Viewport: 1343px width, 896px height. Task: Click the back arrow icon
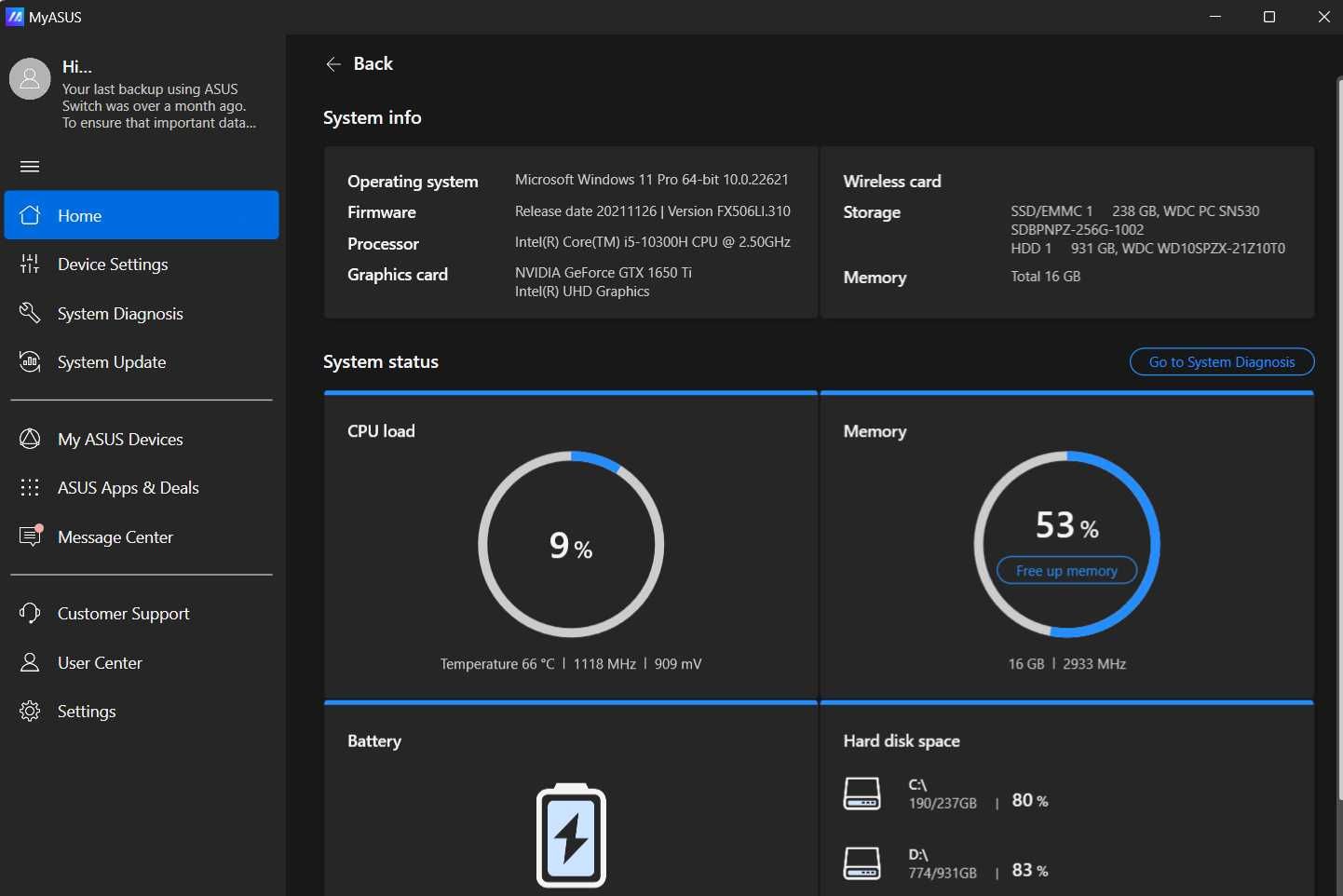coord(333,63)
